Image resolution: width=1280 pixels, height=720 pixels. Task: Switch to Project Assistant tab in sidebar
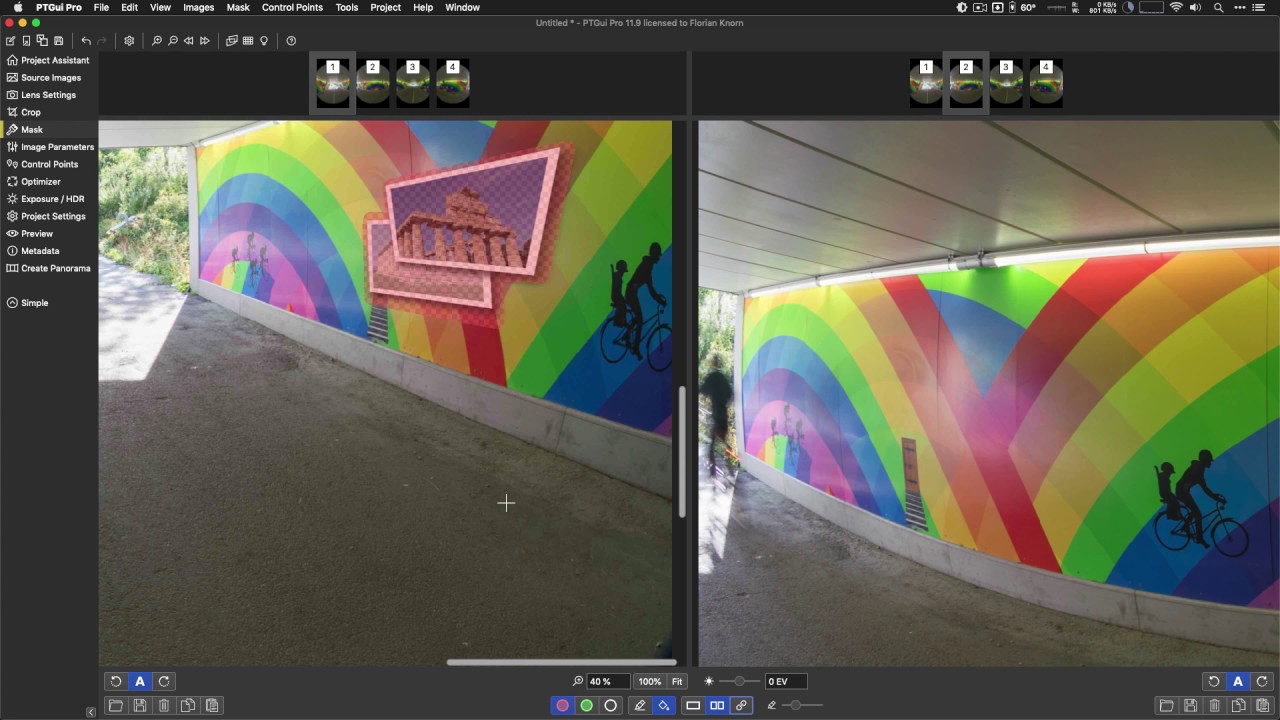pos(48,60)
